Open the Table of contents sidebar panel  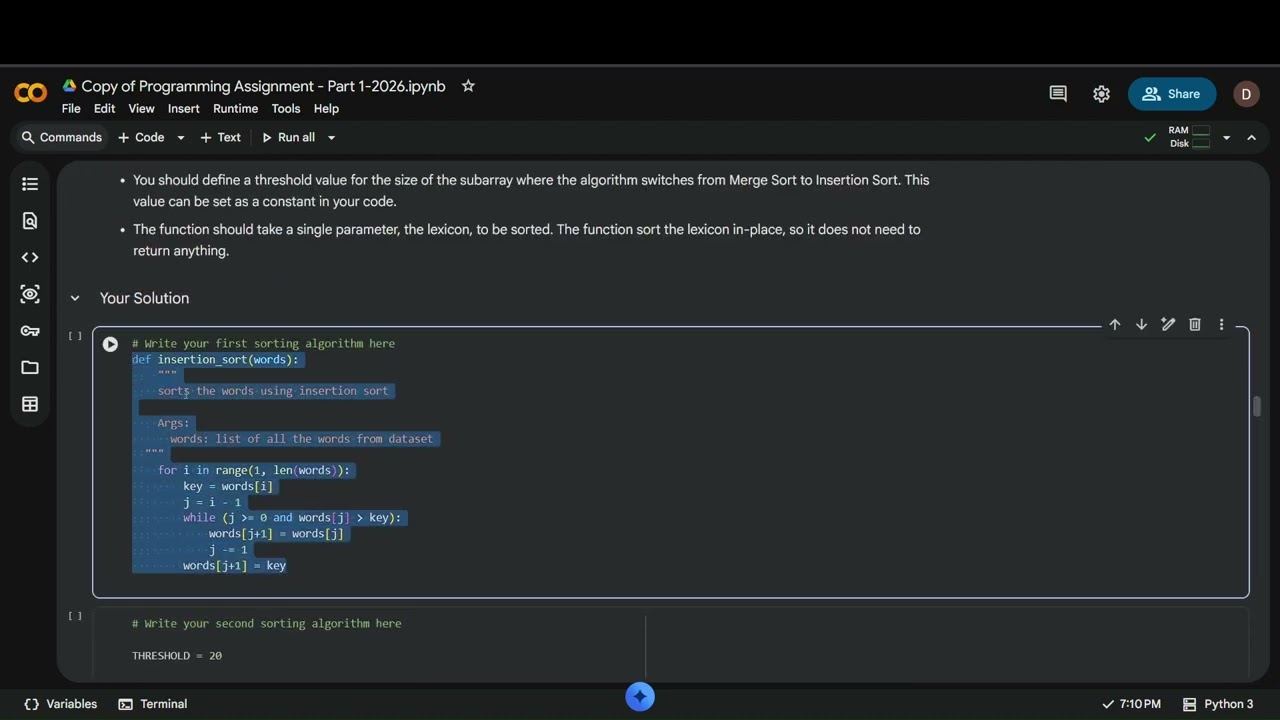[x=30, y=184]
